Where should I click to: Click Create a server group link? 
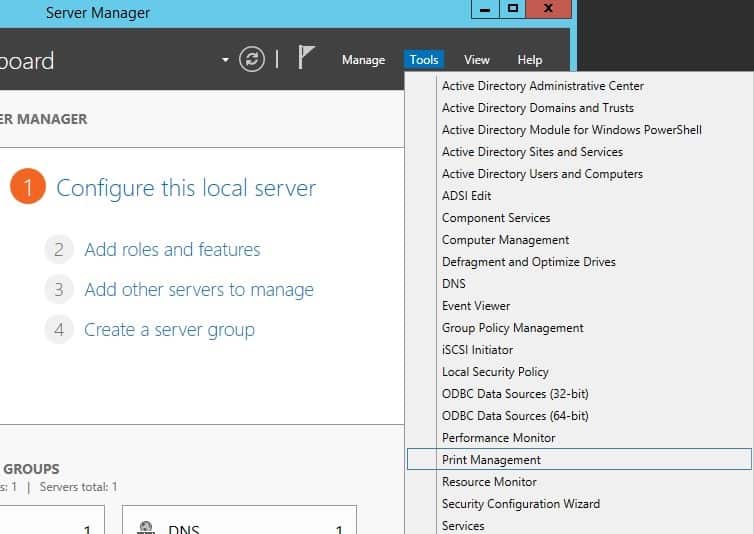pyautogui.click(x=169, y=330)
